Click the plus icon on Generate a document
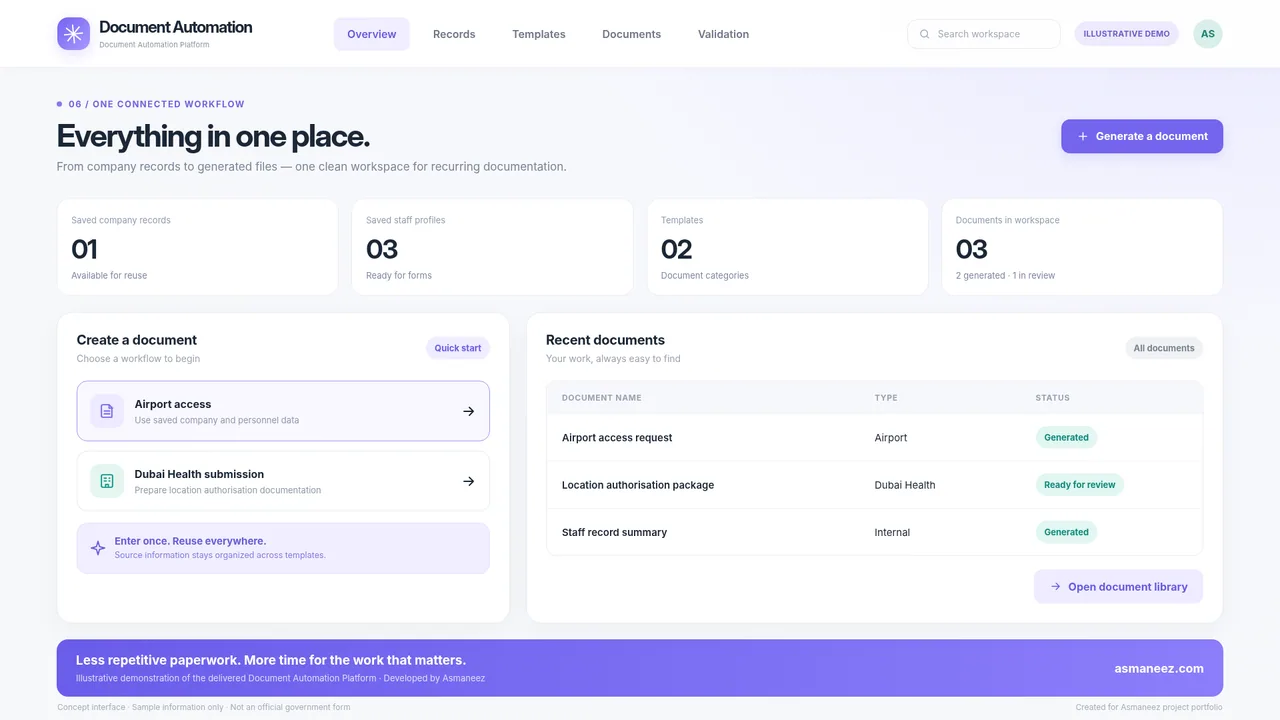 pos(1083,136)
